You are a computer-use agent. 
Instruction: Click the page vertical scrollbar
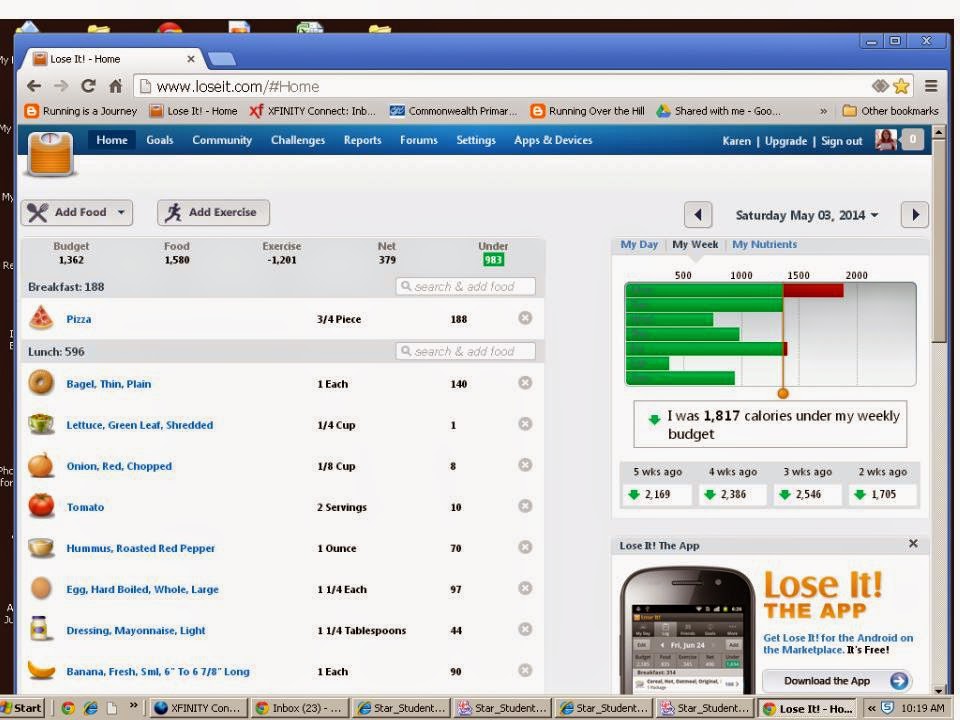(x=938, y=239)
